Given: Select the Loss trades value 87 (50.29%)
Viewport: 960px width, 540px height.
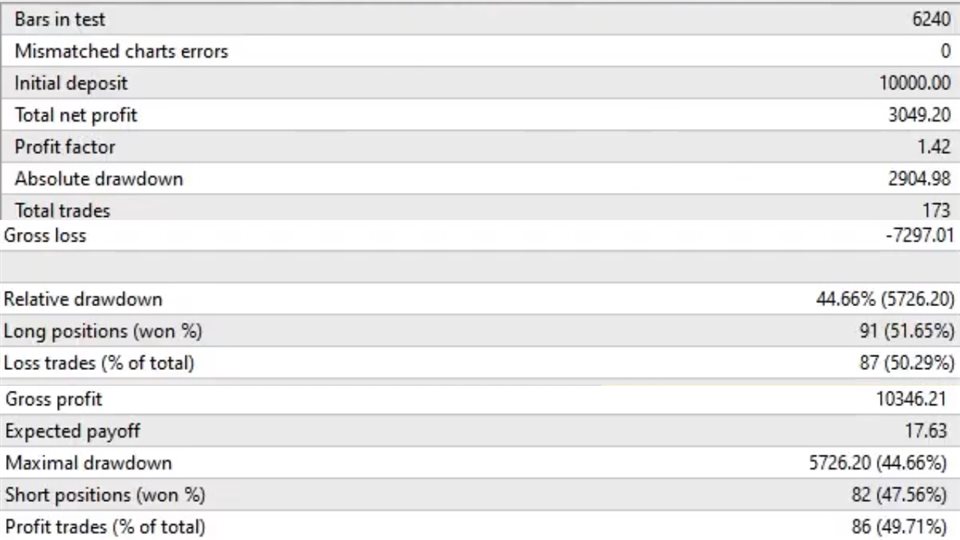Looking at the screenshot, I should pyautogui.click(x=906, y=363).
